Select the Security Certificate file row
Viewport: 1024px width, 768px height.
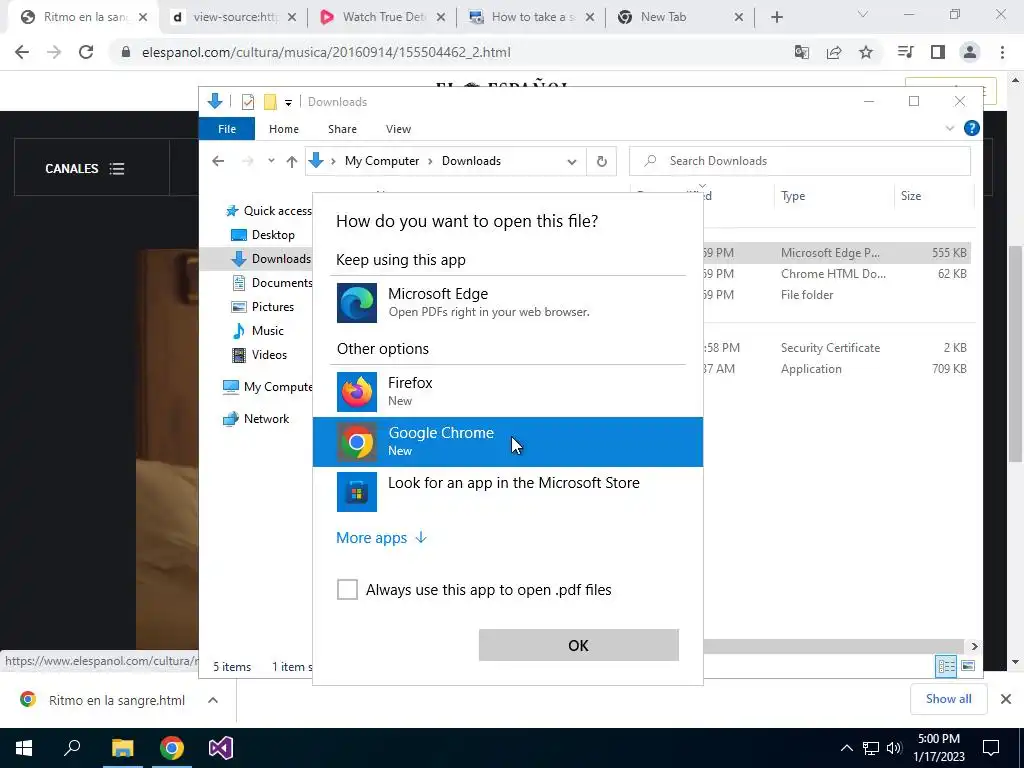(x=837, y=348)
